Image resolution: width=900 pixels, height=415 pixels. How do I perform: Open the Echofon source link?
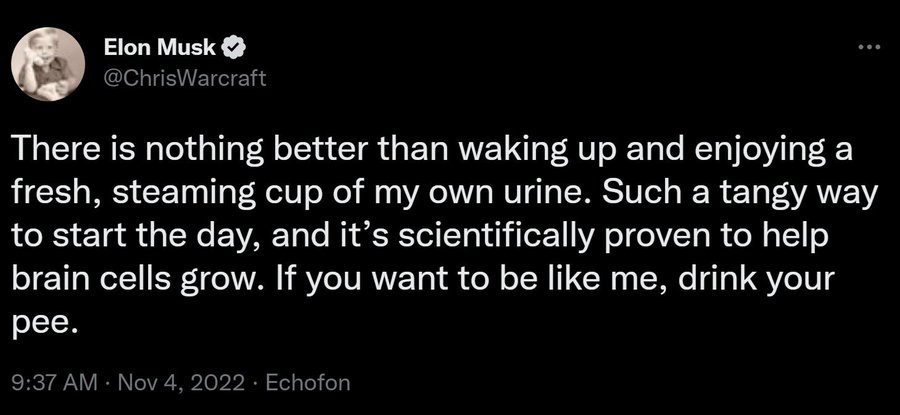[309, 382]
